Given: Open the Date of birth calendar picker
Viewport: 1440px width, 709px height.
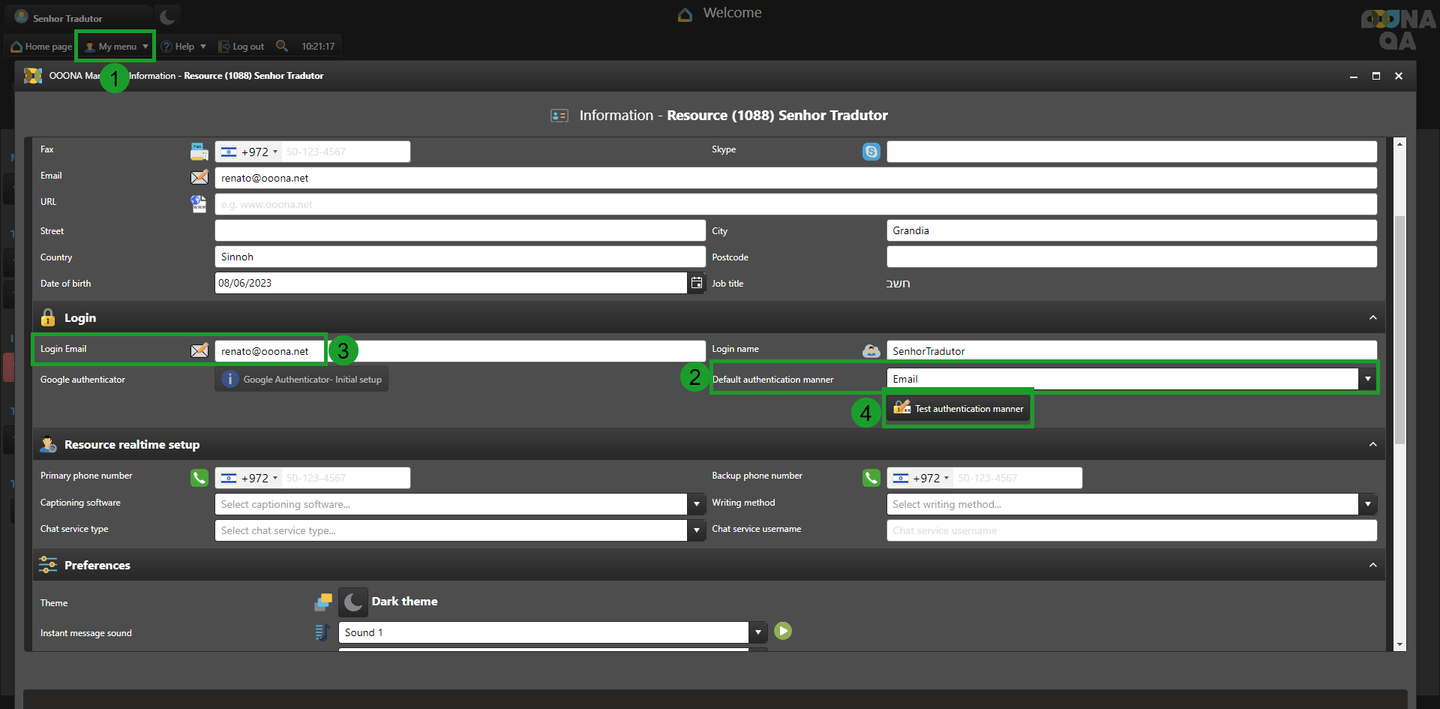Looking at the screenshot, I should tap(696, 283).
